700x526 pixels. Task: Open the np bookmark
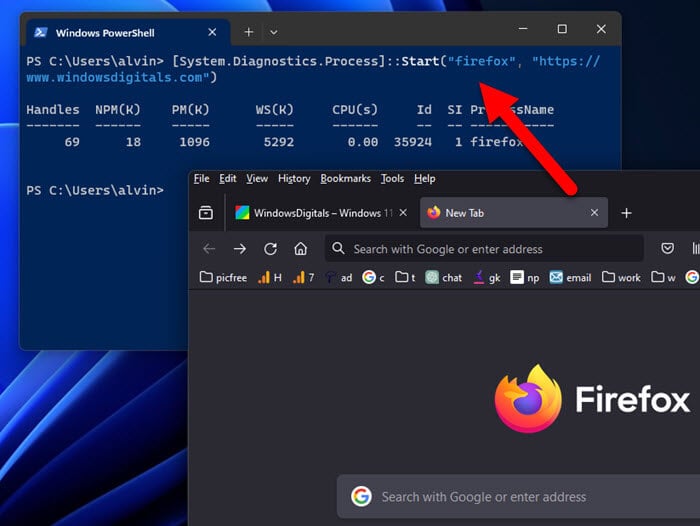pos(525,277)
